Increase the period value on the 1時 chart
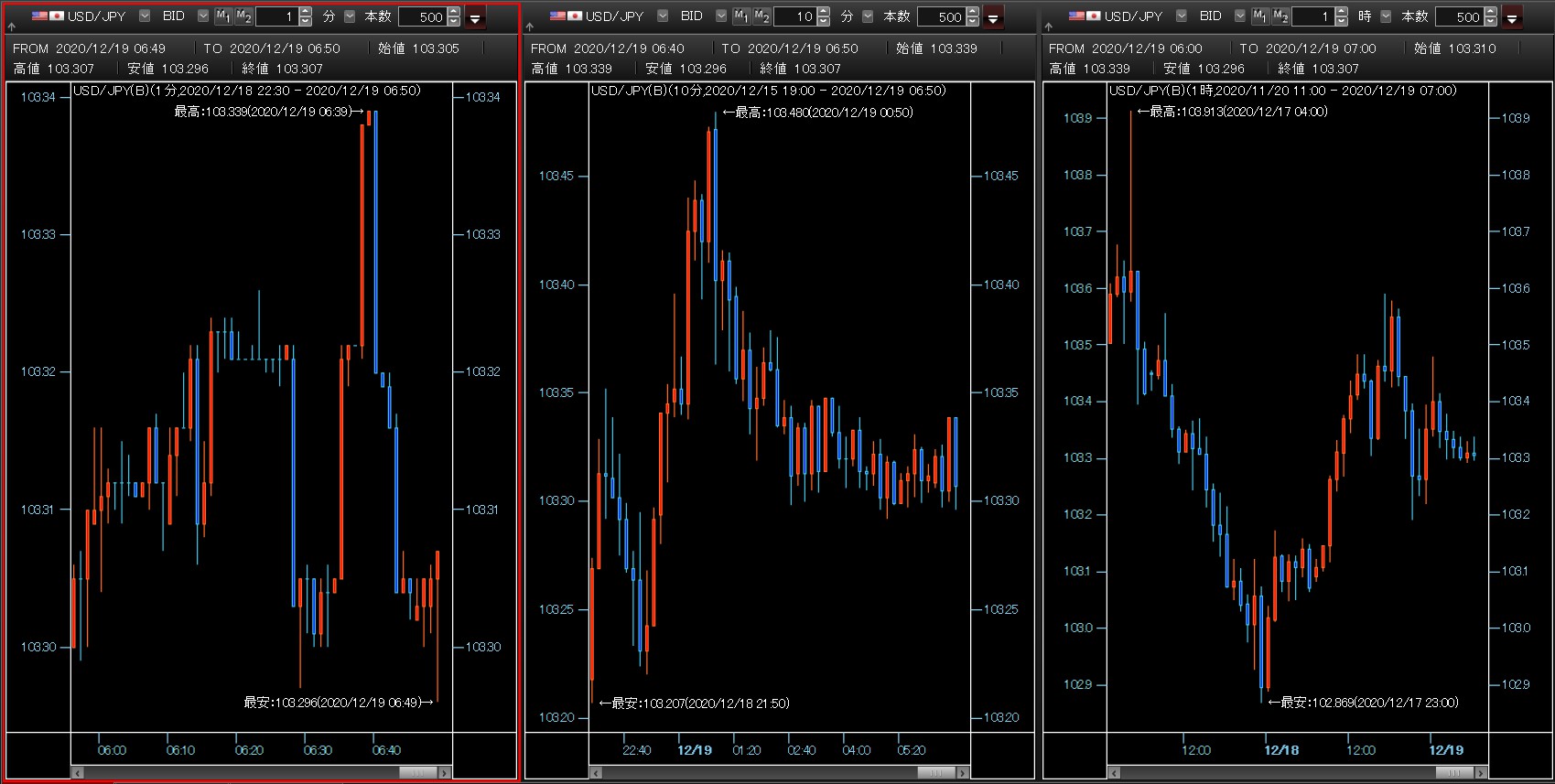1555x784 pixels. pyautogui.click(x=1342, y=12)
